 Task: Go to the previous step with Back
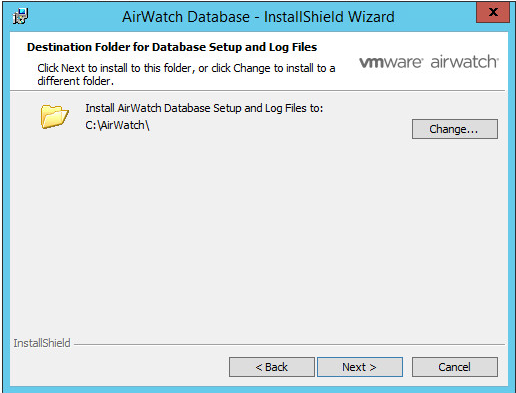tap(272, 367)
